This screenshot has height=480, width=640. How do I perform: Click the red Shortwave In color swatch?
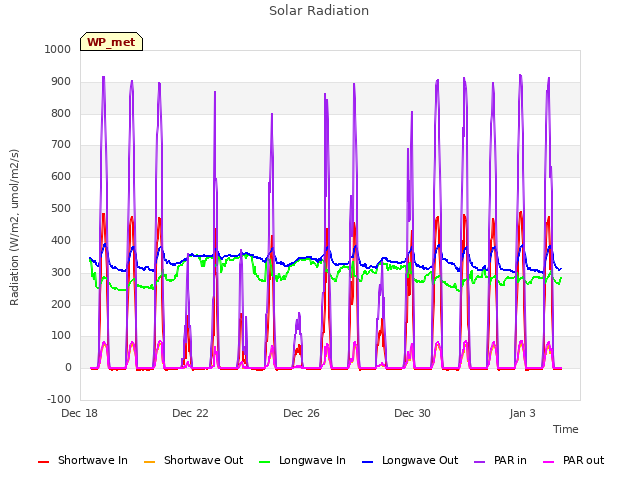point(44,462)
